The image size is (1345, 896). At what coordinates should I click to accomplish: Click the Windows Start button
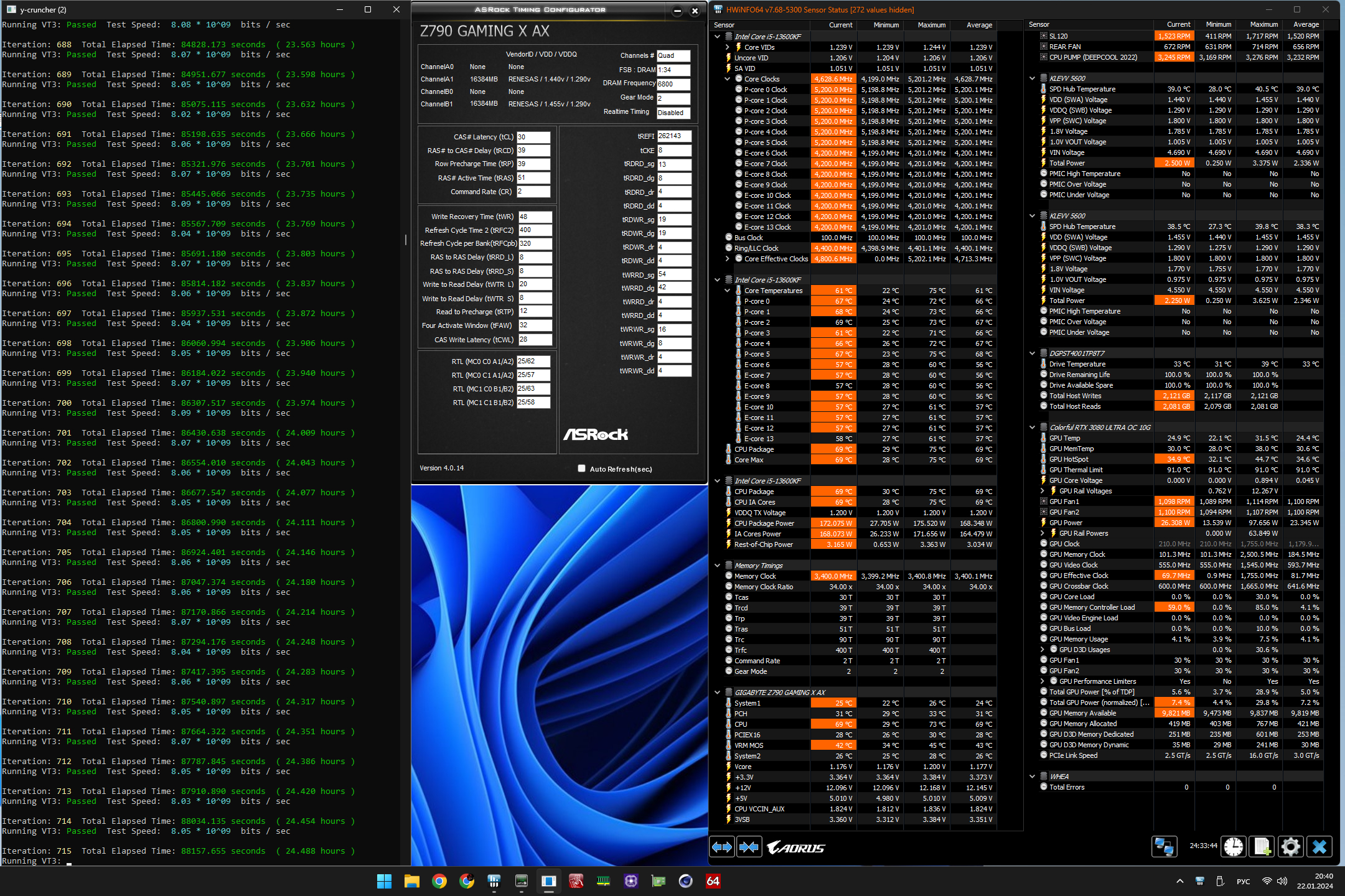[384, 881]
